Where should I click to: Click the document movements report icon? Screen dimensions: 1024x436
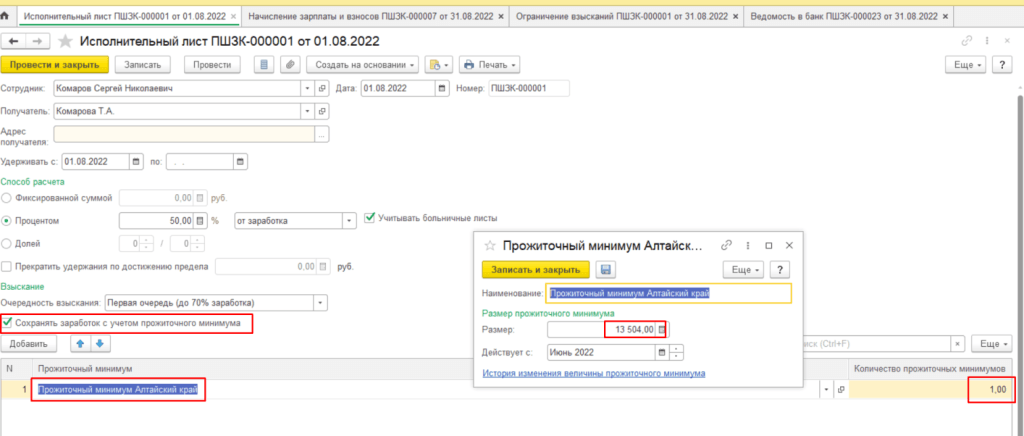(264, 64)
